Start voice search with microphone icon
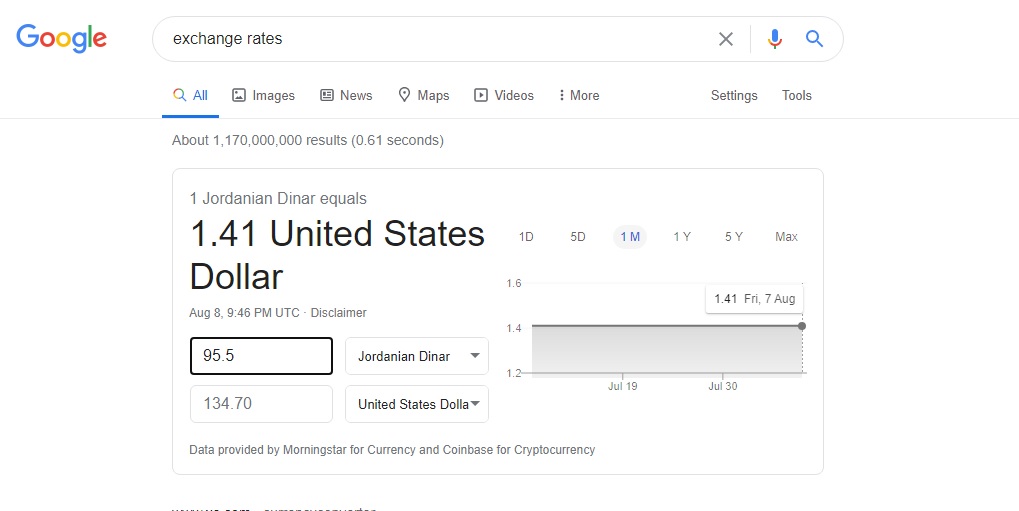Image resolution: width=1019 pixels, height=511 pixels. (775, 39)
